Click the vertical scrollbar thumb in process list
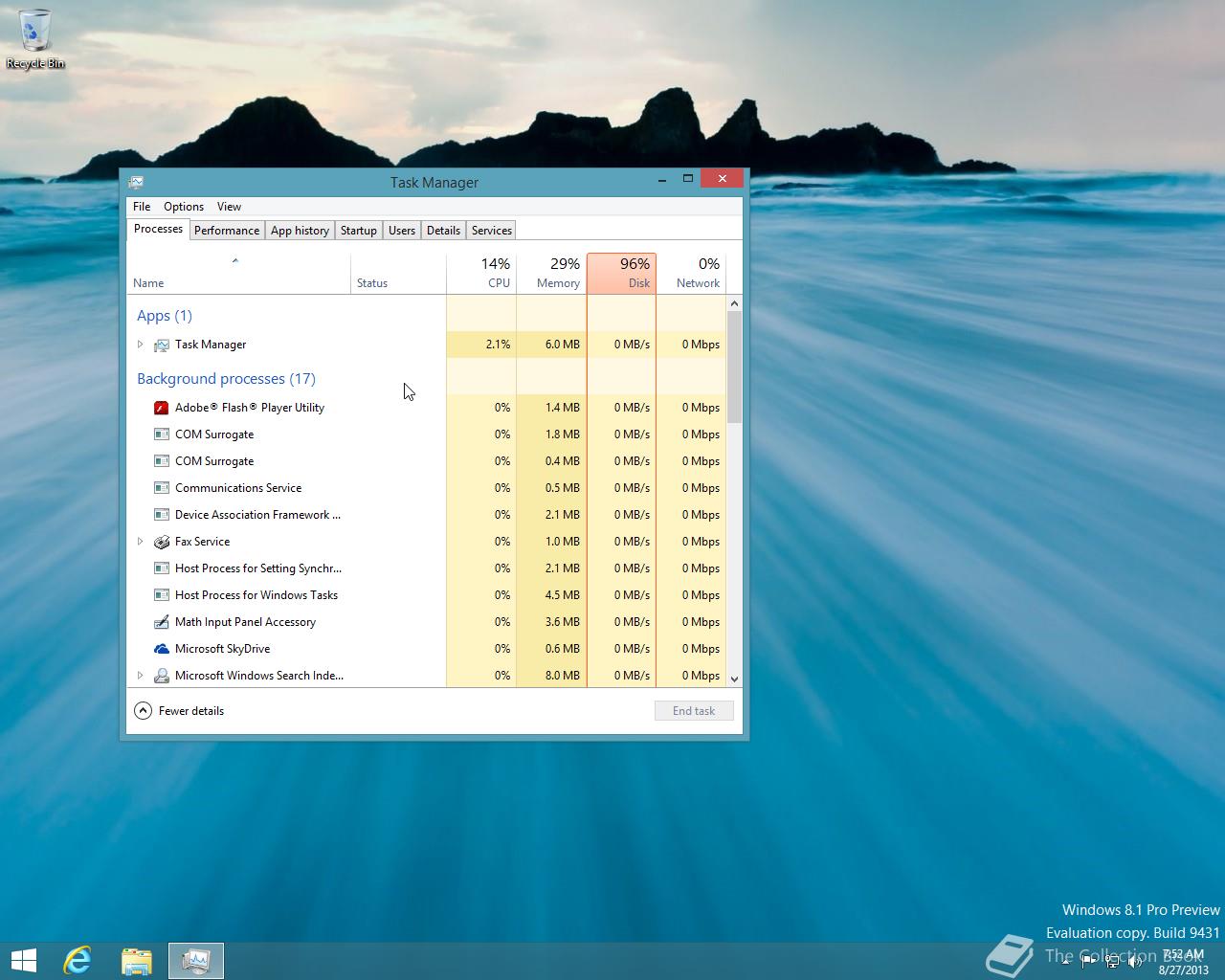 tap(734, 367)
